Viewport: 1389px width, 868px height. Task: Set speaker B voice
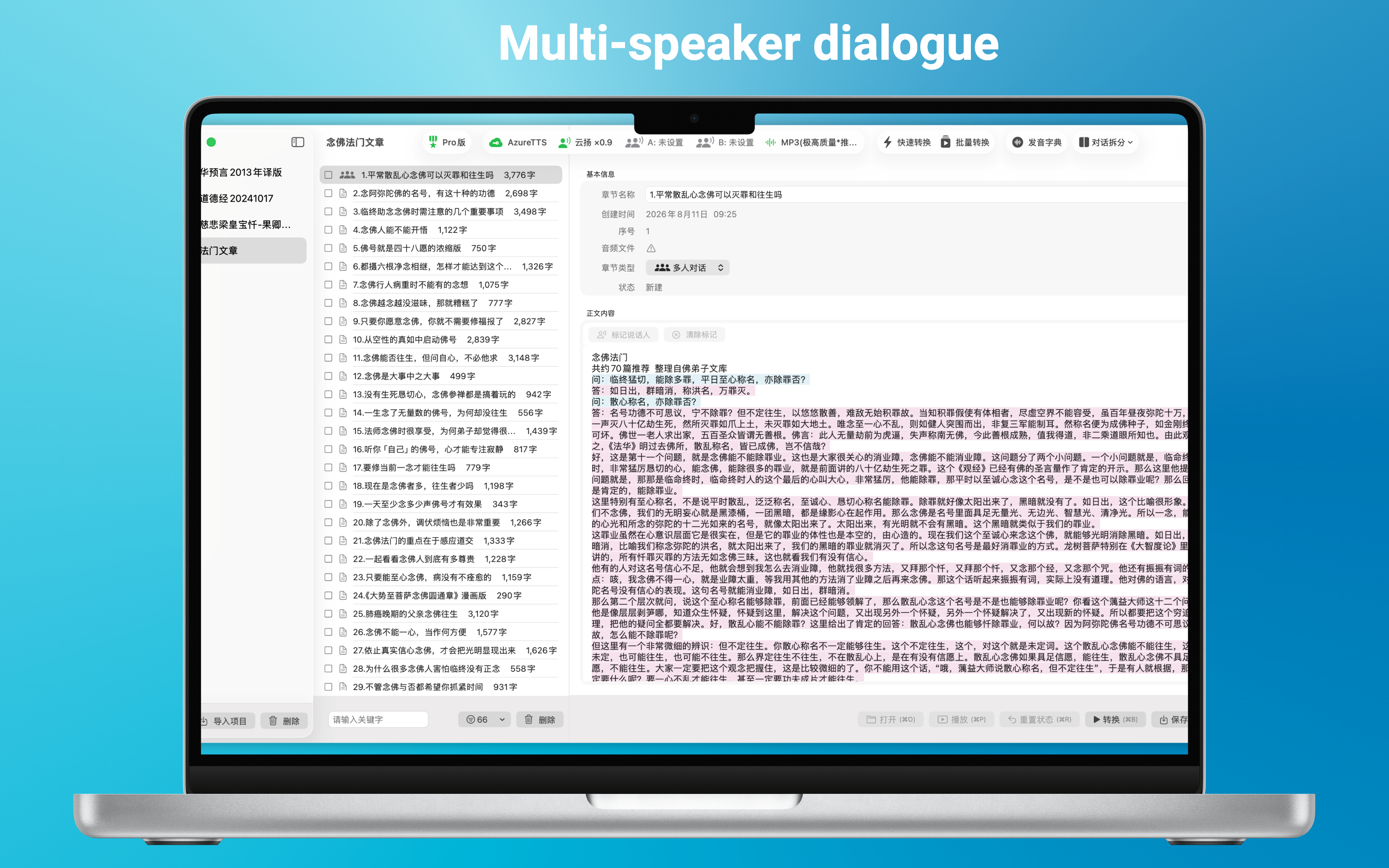click(x=725, y=142)
